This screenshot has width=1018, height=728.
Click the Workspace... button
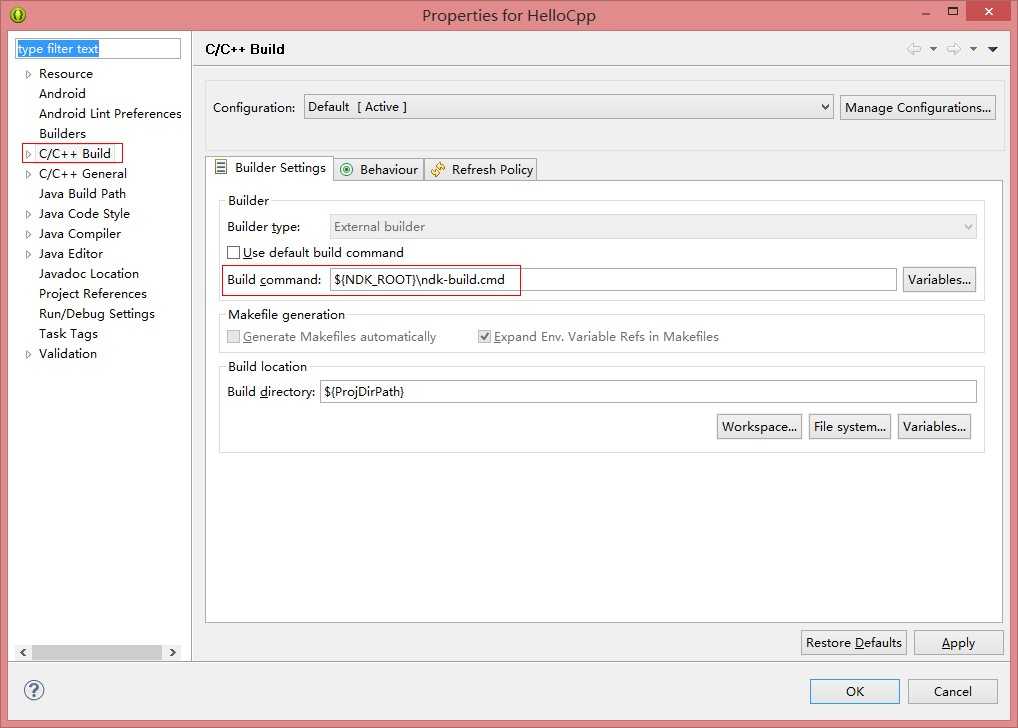(759, 427)
